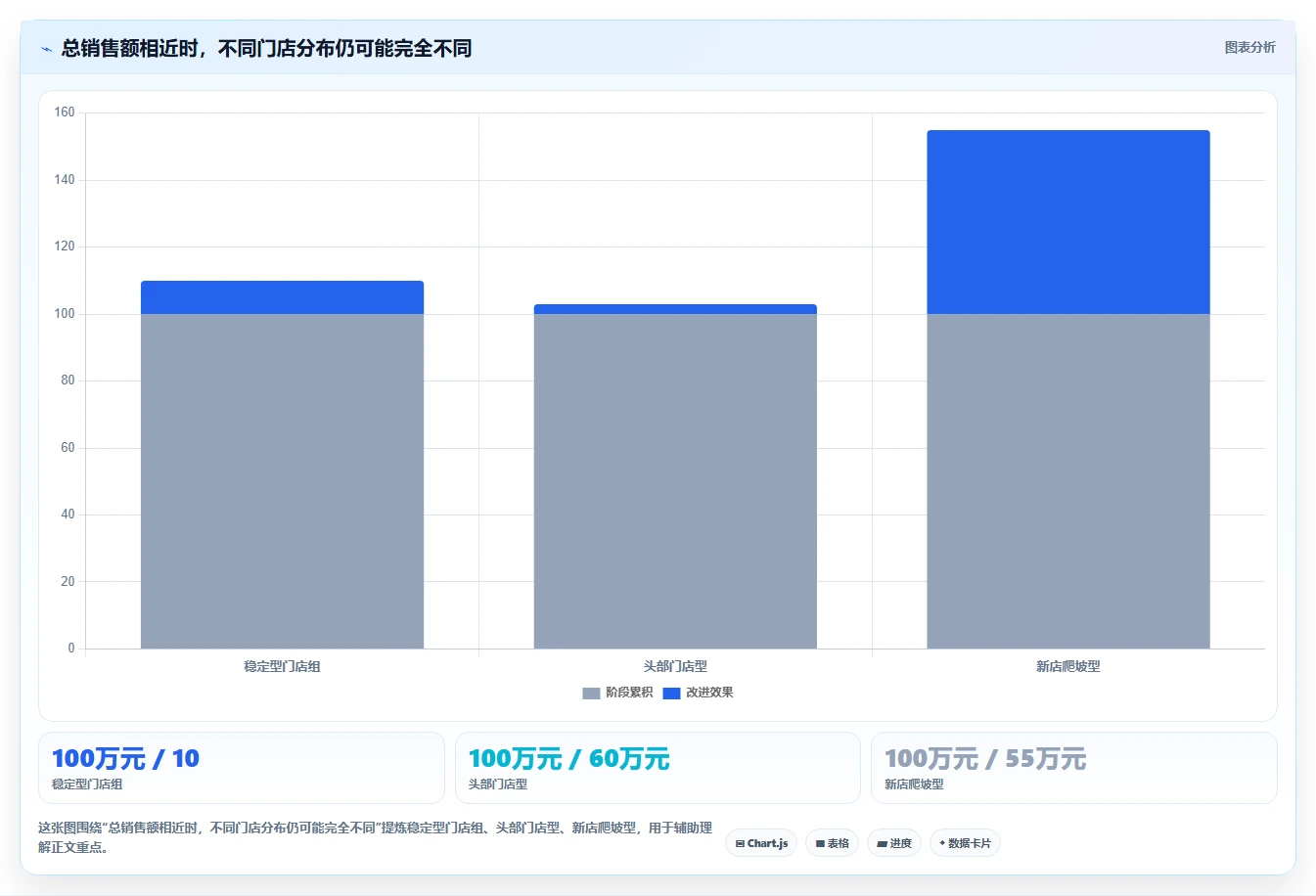Click the 新店爬坡型 x-axis label

1068,666
